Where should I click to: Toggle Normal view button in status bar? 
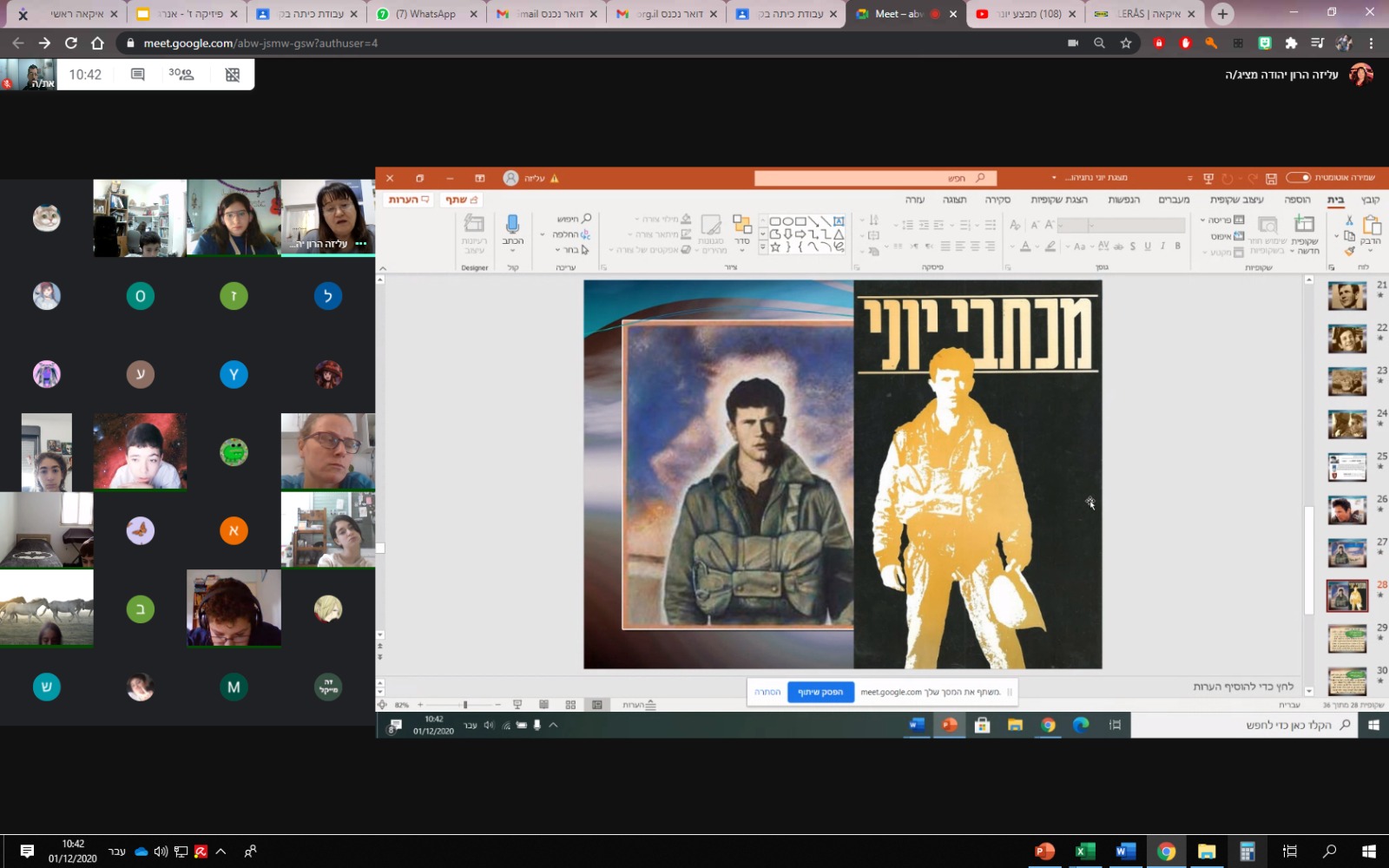pos(596,705)
